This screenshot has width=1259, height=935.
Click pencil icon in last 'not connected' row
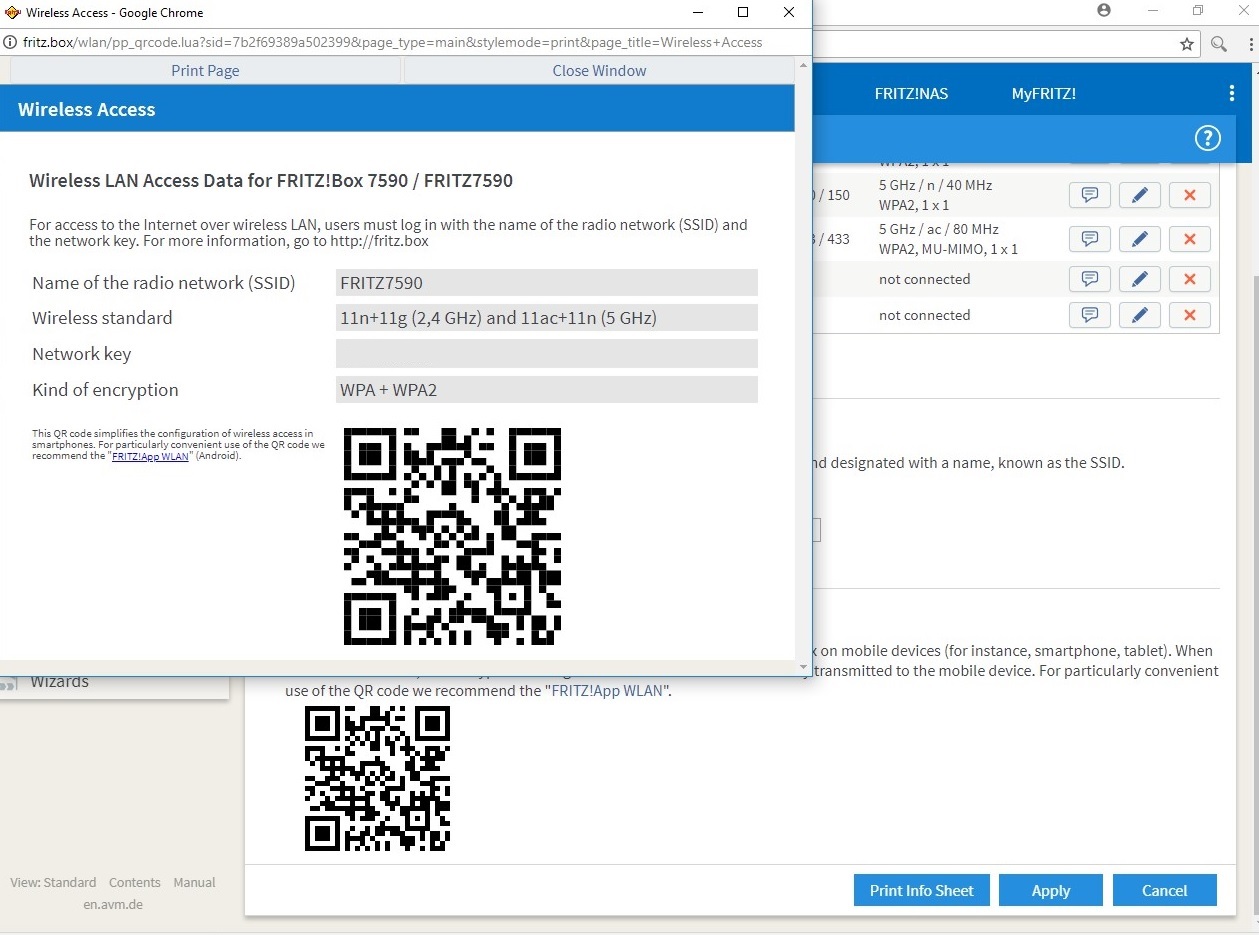(x=1140, y=315)
